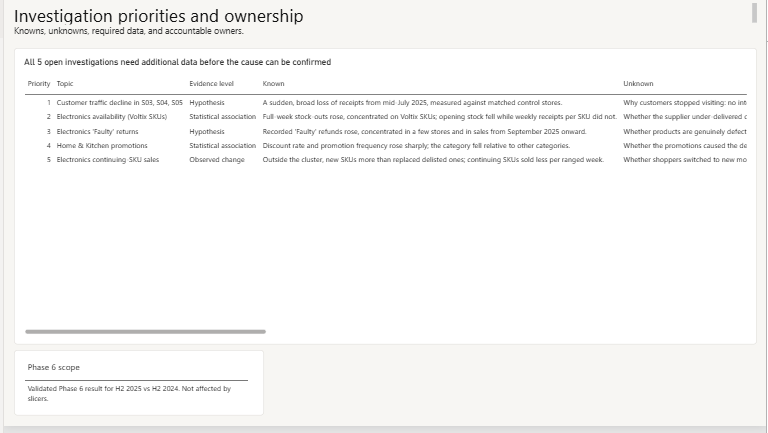The image size is (768, 433).
Task: Click 'Why customers stopped visiting' unknown cell
Action: (x=685, y=103)
